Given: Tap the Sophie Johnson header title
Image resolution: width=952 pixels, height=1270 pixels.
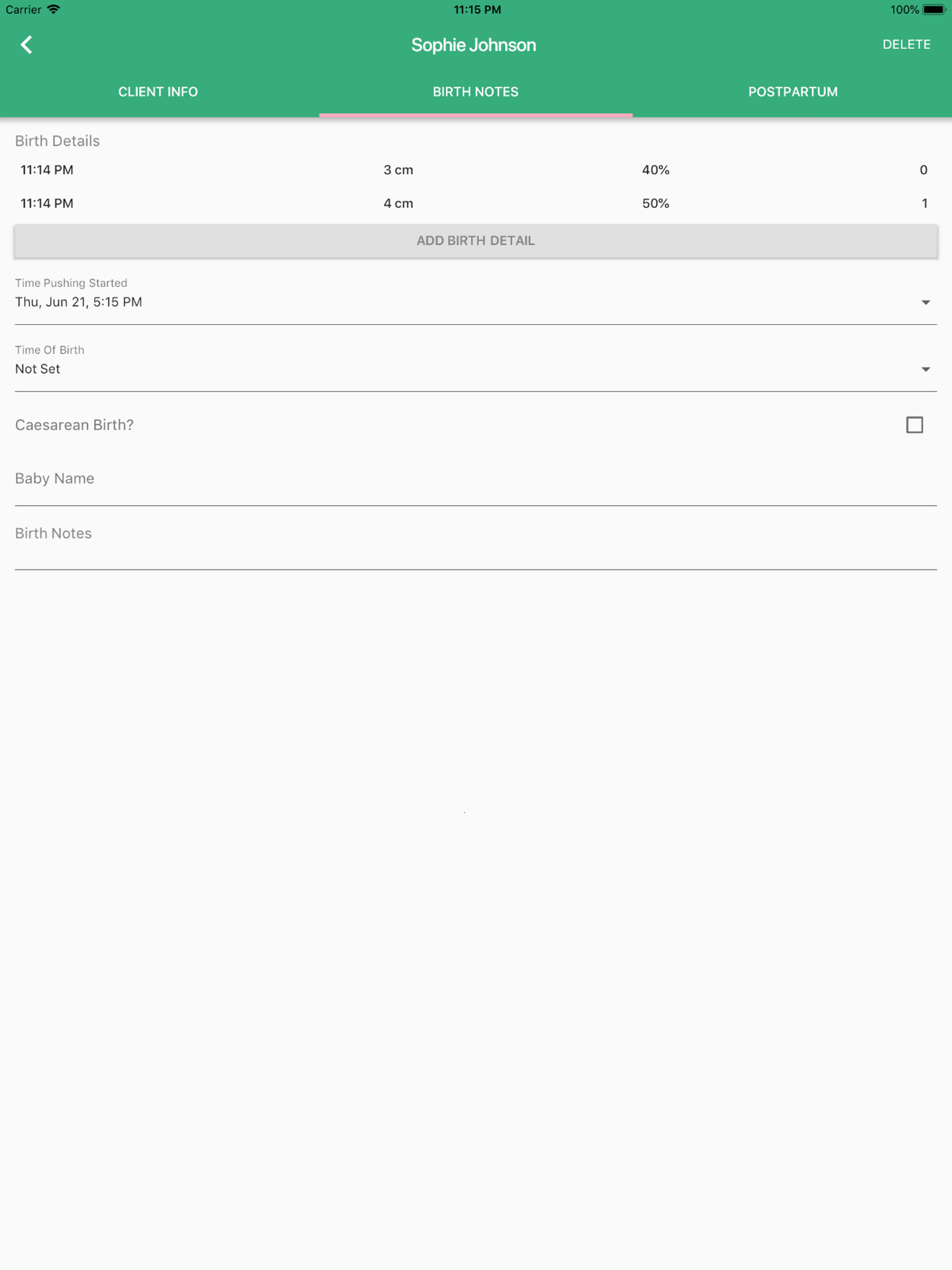Looking at the screenshot, I should (x=474, y=45).
